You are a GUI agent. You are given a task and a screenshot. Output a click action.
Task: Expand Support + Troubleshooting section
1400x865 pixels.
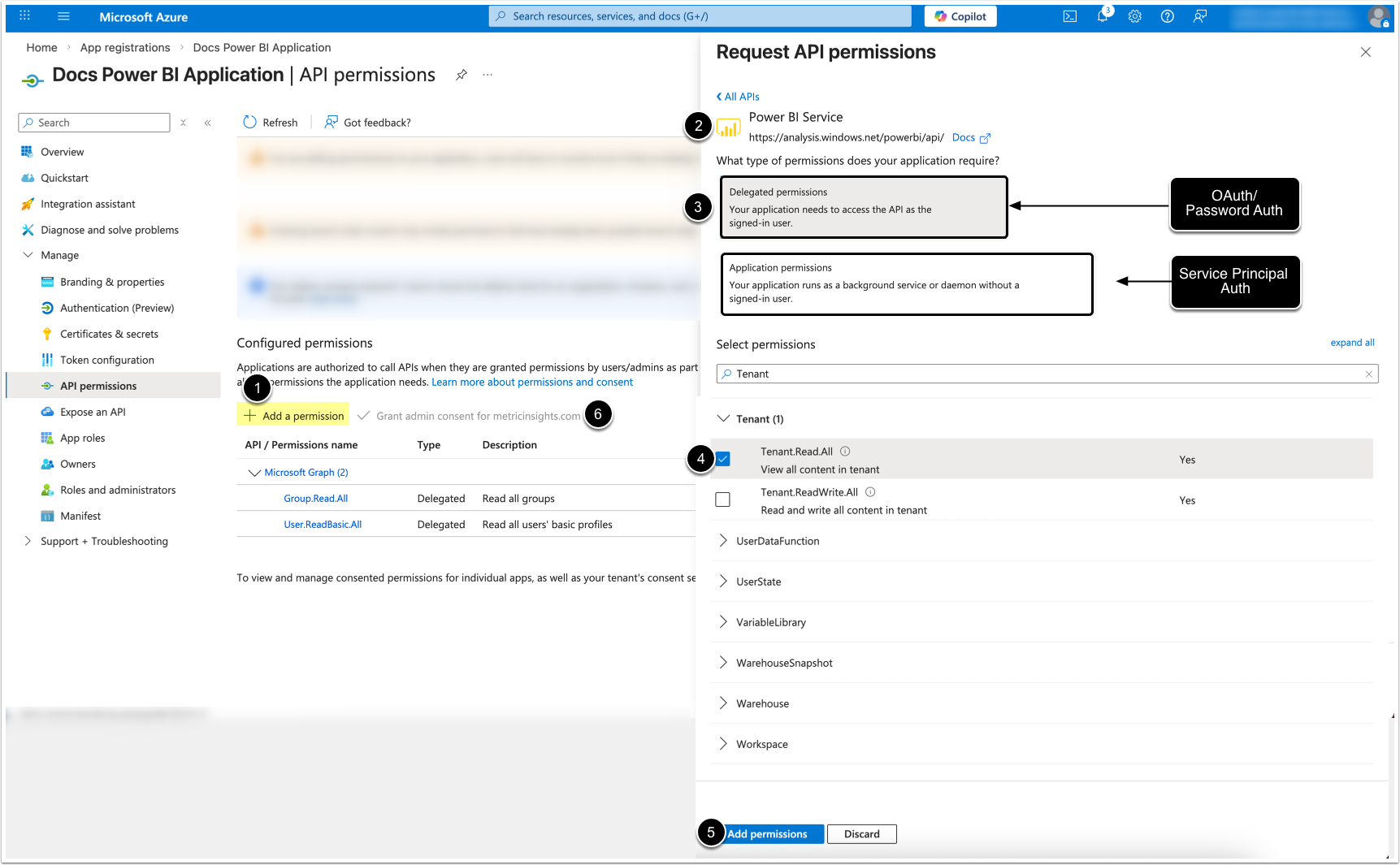[28, 541]
